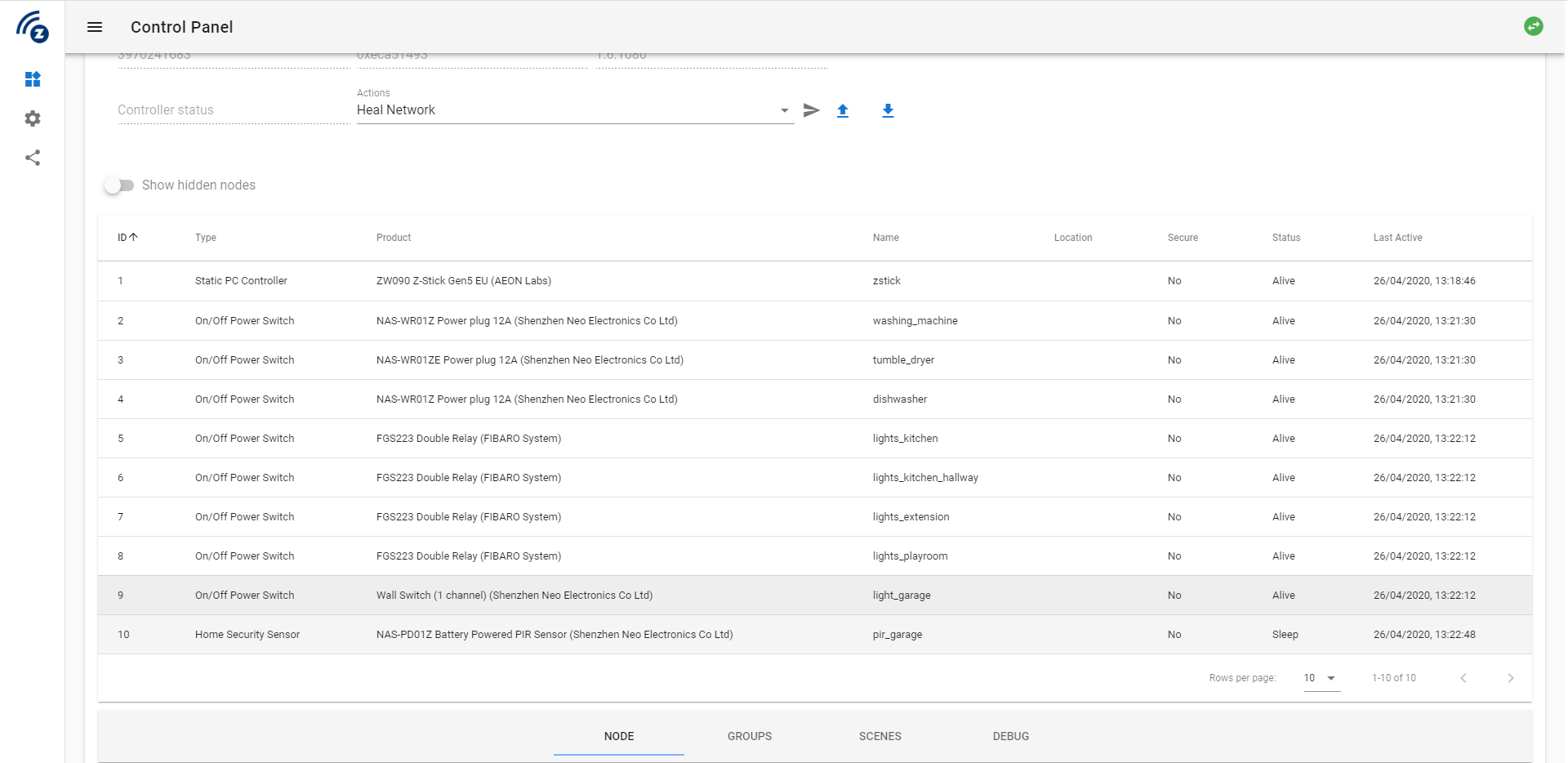Open Settings via the gear icon

33,118
